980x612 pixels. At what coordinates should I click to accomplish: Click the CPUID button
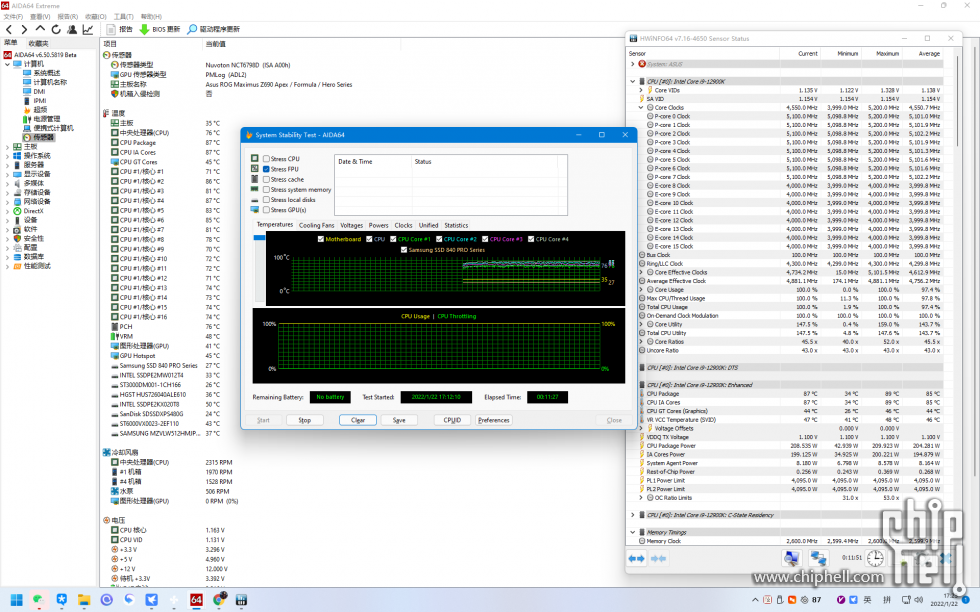(452, 420)
